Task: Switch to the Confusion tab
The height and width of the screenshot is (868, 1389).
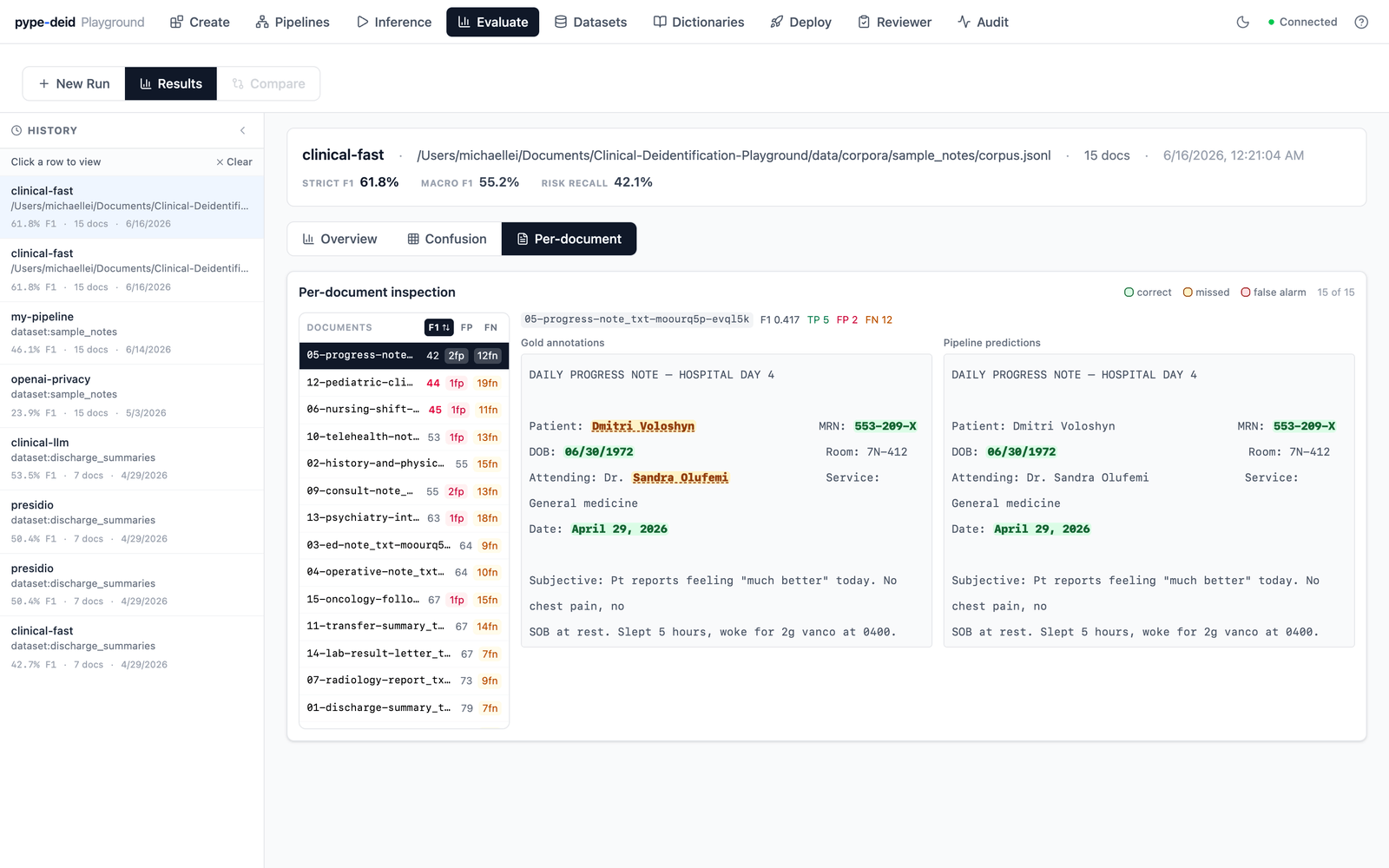Action: coord(447,239)
